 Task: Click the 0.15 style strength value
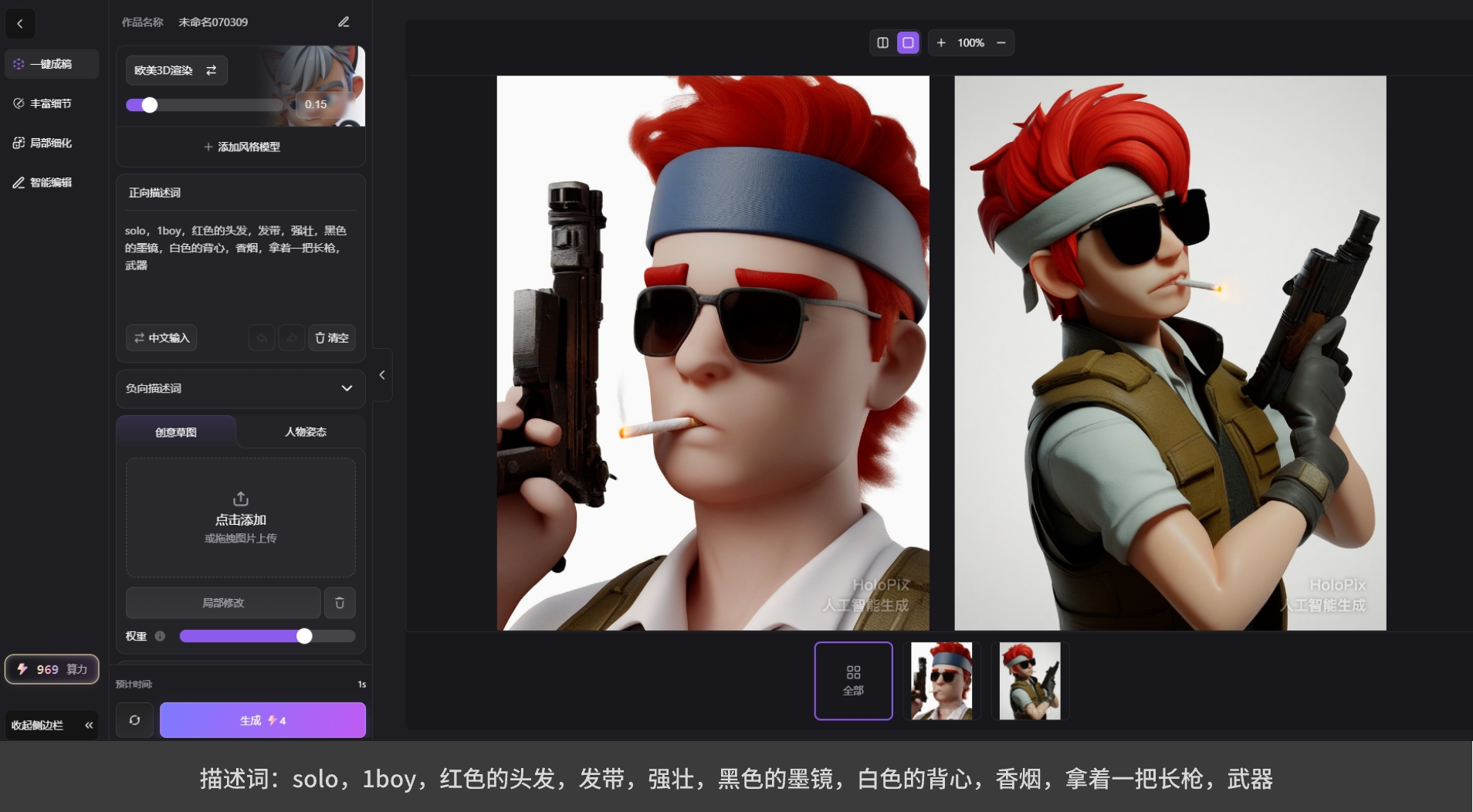click(316, 104)
